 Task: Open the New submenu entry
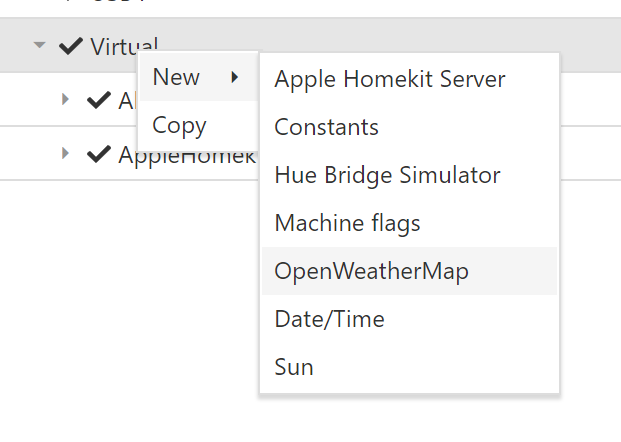click(199, 77)
